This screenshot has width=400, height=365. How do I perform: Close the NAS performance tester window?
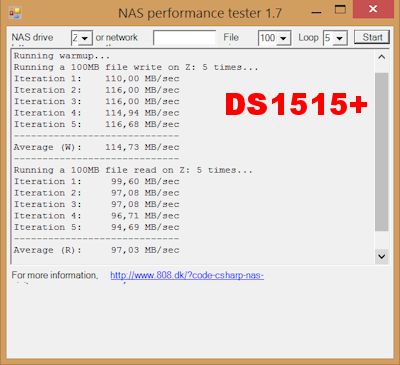coord(373,9)
